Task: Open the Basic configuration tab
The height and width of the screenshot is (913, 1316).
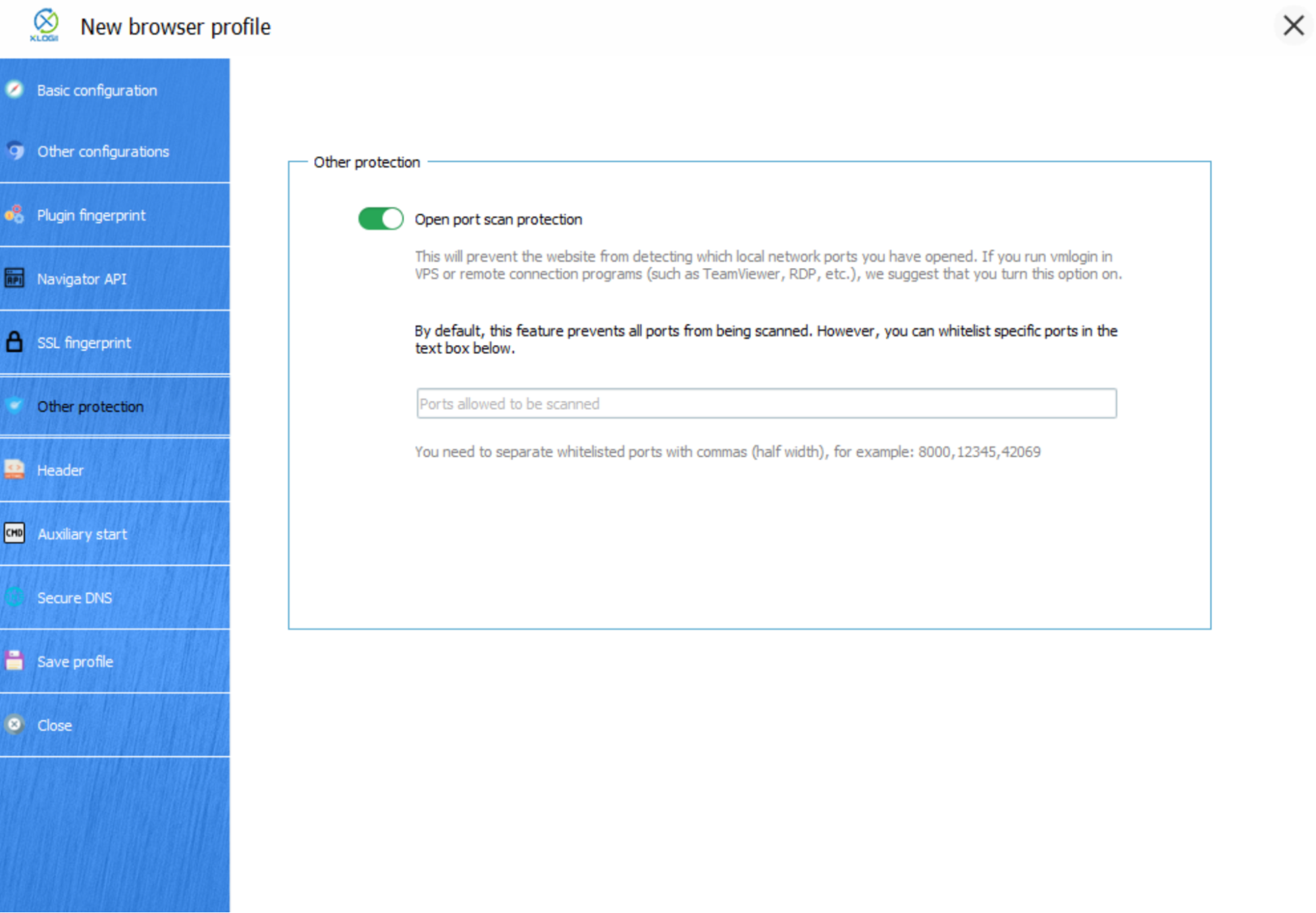Action: pos(115,90)
